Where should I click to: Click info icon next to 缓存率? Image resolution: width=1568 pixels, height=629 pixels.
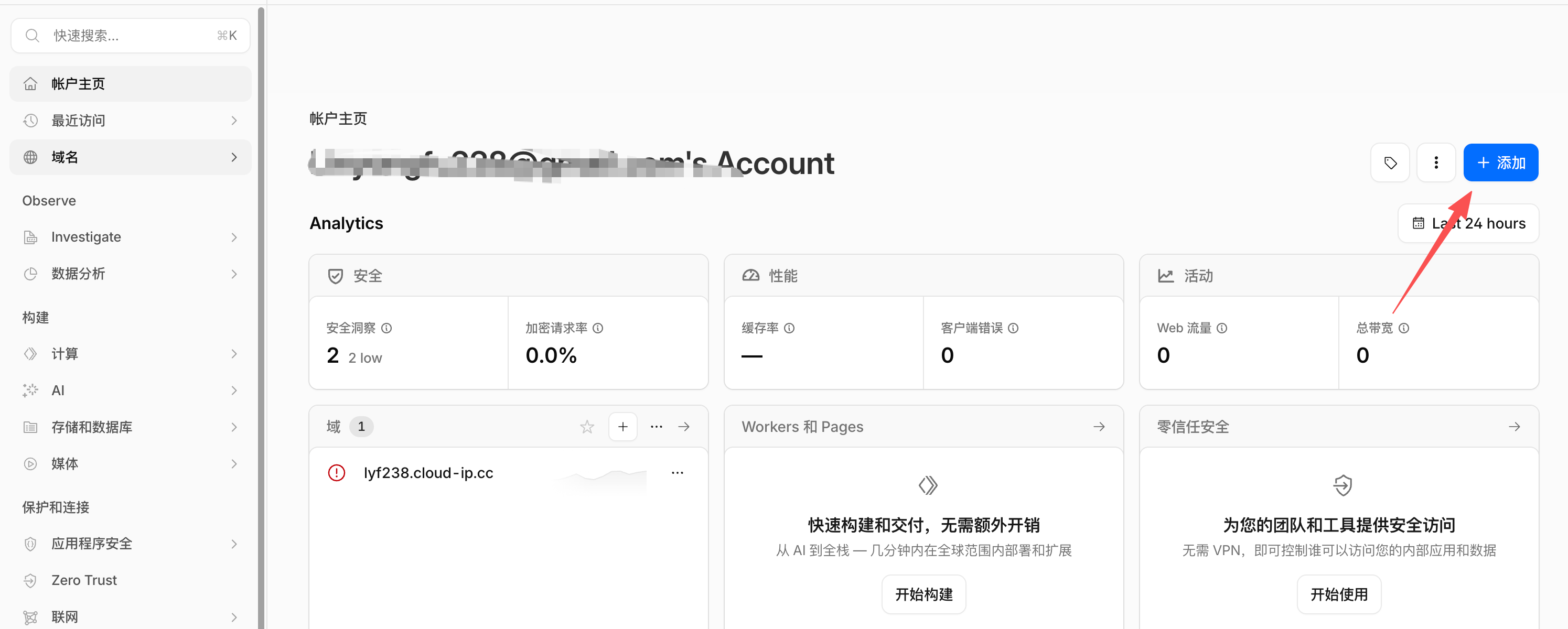(x=789, y=329)
